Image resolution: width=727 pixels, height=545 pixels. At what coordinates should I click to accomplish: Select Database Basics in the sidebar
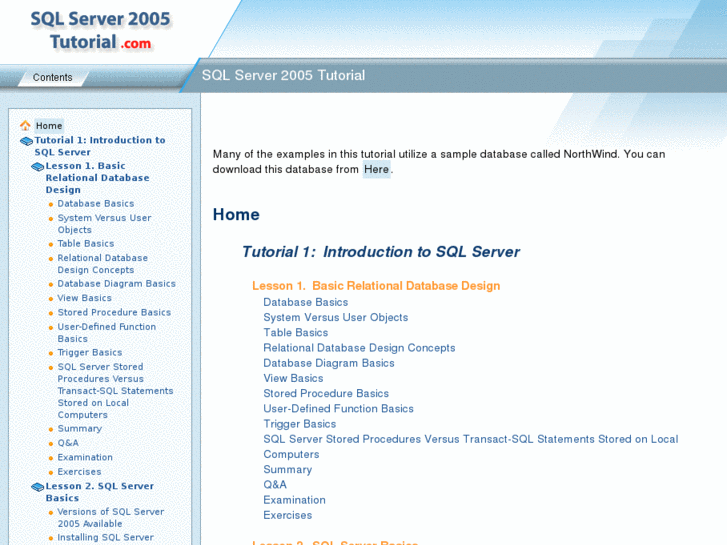[96, 204]
